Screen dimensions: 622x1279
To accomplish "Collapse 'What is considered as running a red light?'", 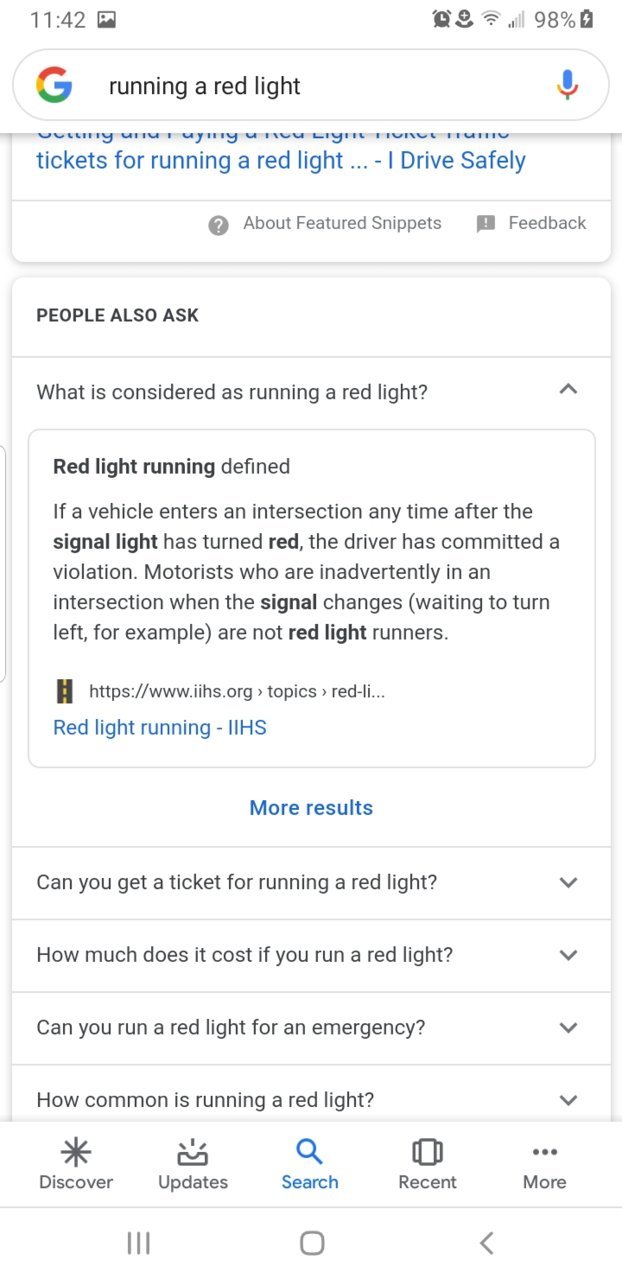I will click(x=311, y=392).
